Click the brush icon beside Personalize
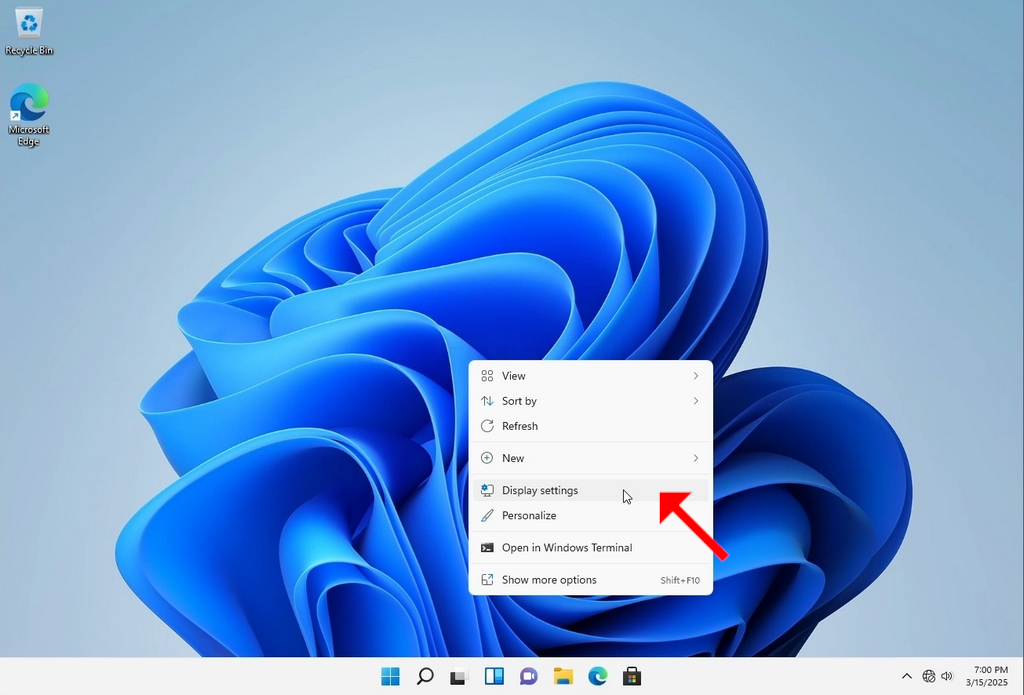Viewport: 1024px width, 695px height. [x=487, y=515]
